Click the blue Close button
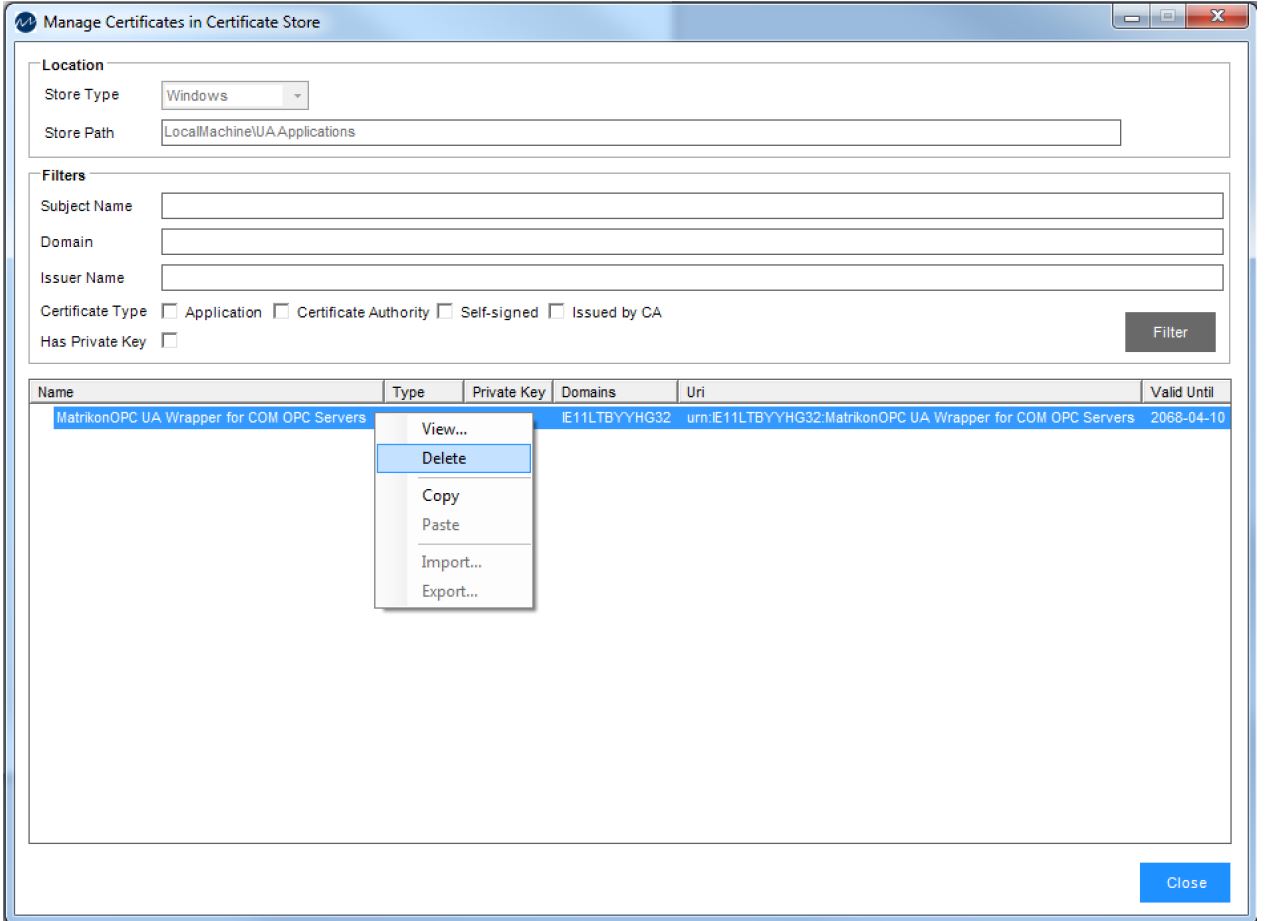Screen dimensions: 1283x921 point(1185,883)
